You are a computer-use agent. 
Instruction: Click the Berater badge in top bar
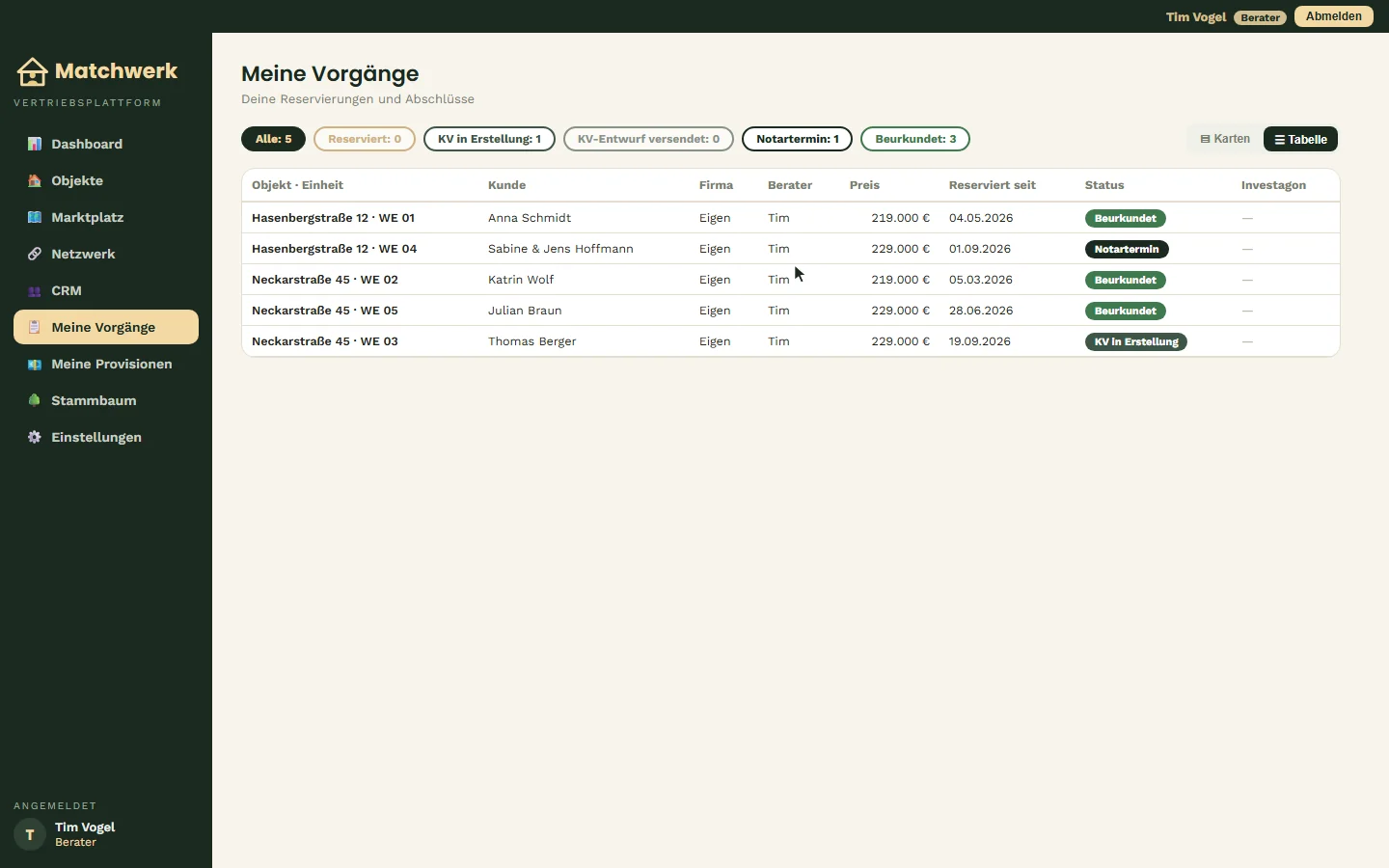click(1260, 17)
